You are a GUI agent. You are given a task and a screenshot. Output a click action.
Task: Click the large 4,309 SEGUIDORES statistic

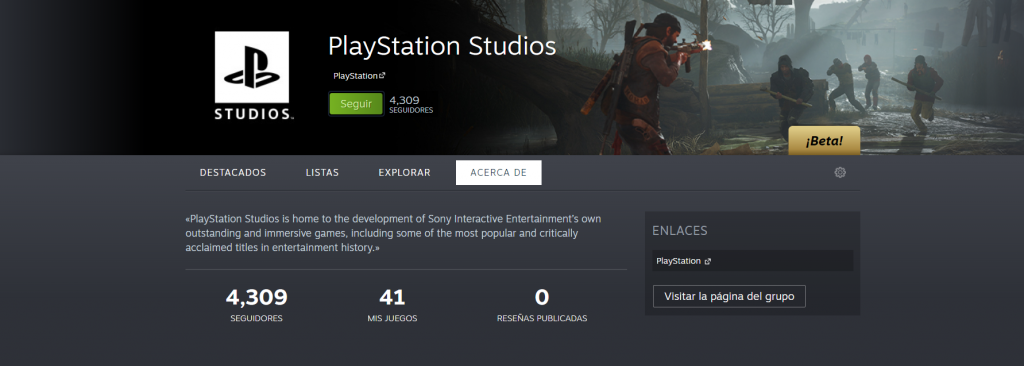pyautogui.click(x=257, y=305)
